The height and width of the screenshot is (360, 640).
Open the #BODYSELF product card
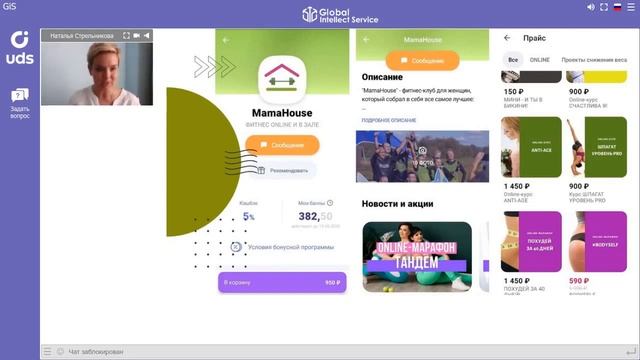coord(596,242)
